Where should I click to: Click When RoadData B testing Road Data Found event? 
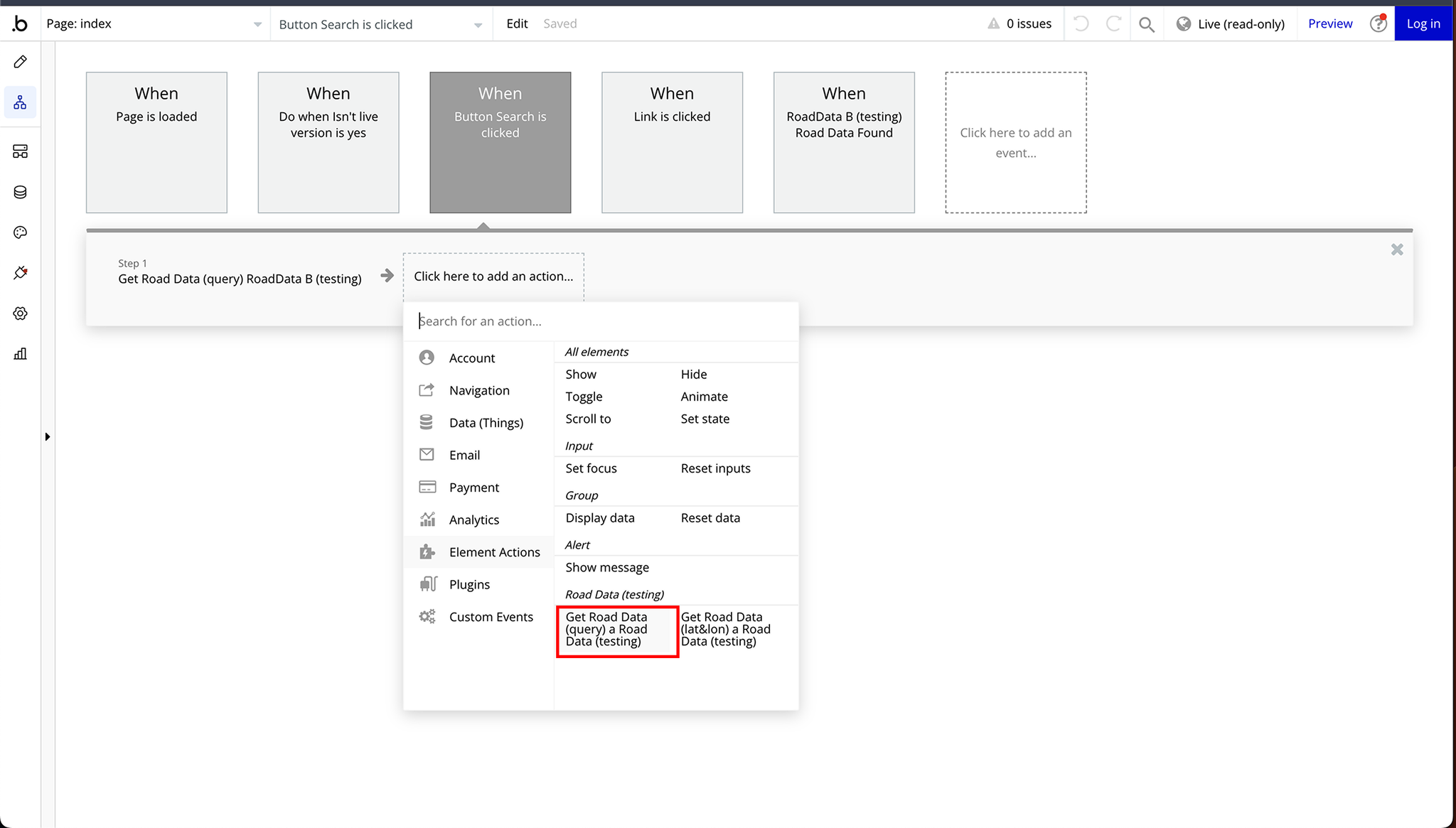pyautogui.click(x=843, y=142)
